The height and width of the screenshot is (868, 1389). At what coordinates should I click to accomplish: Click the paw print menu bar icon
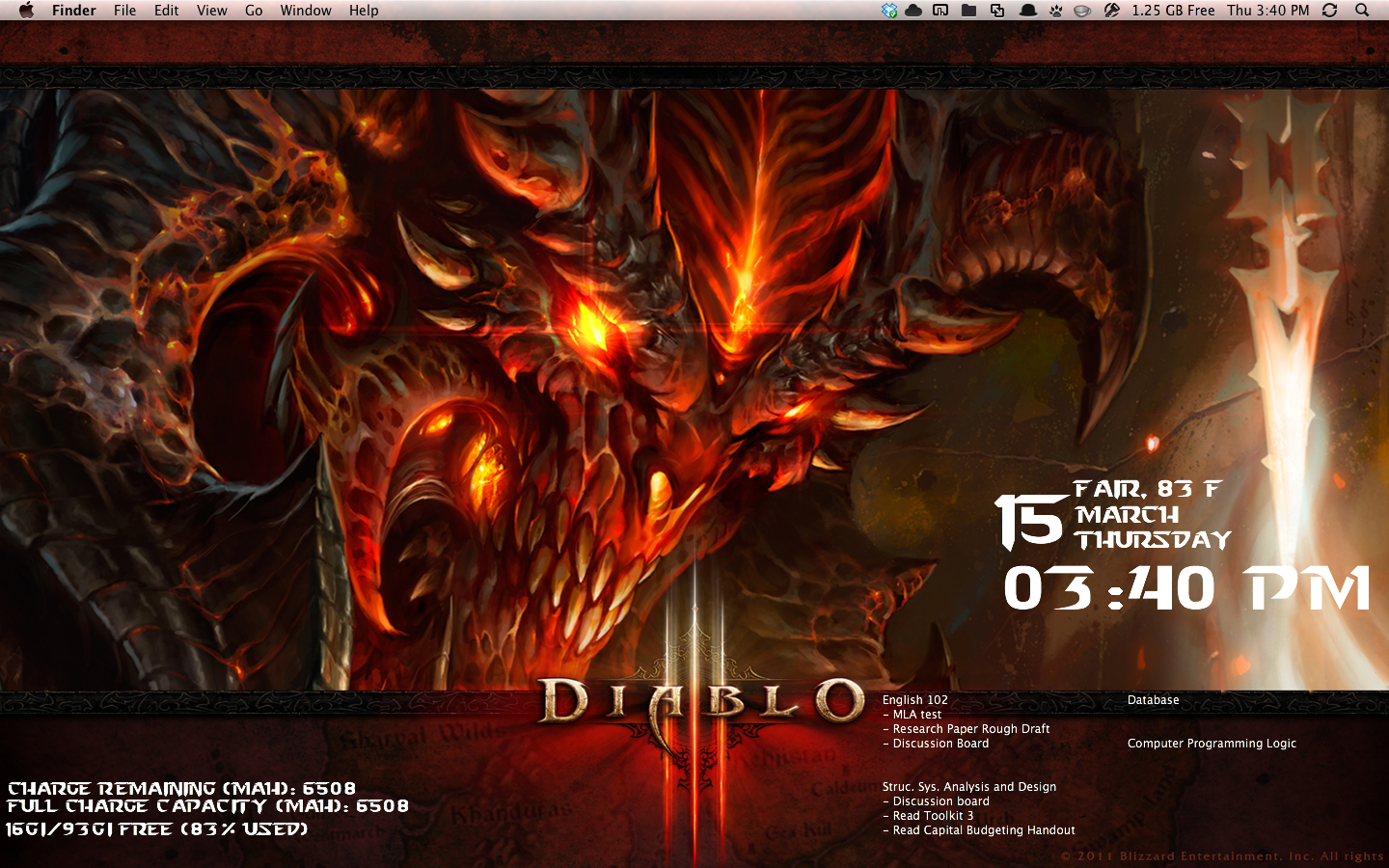pyautogui.click(x=1056, y=11)
